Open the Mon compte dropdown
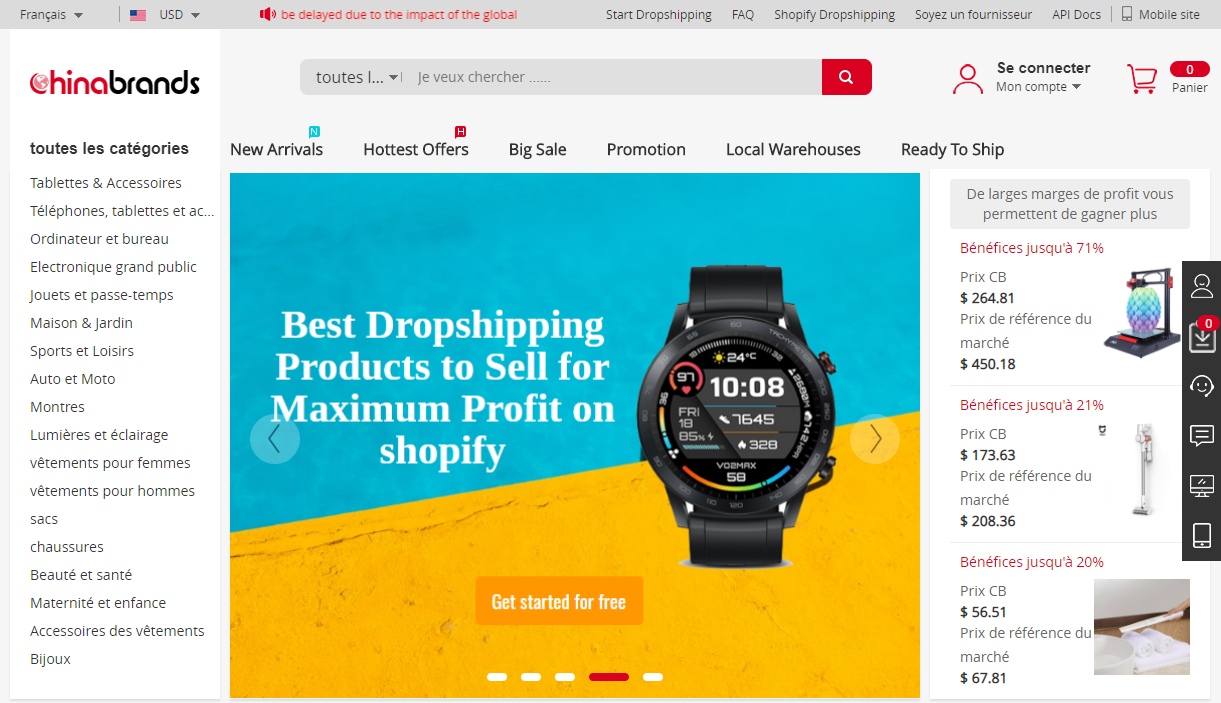The width and height of the screenshot is (1221, 703). (1038, 87)
